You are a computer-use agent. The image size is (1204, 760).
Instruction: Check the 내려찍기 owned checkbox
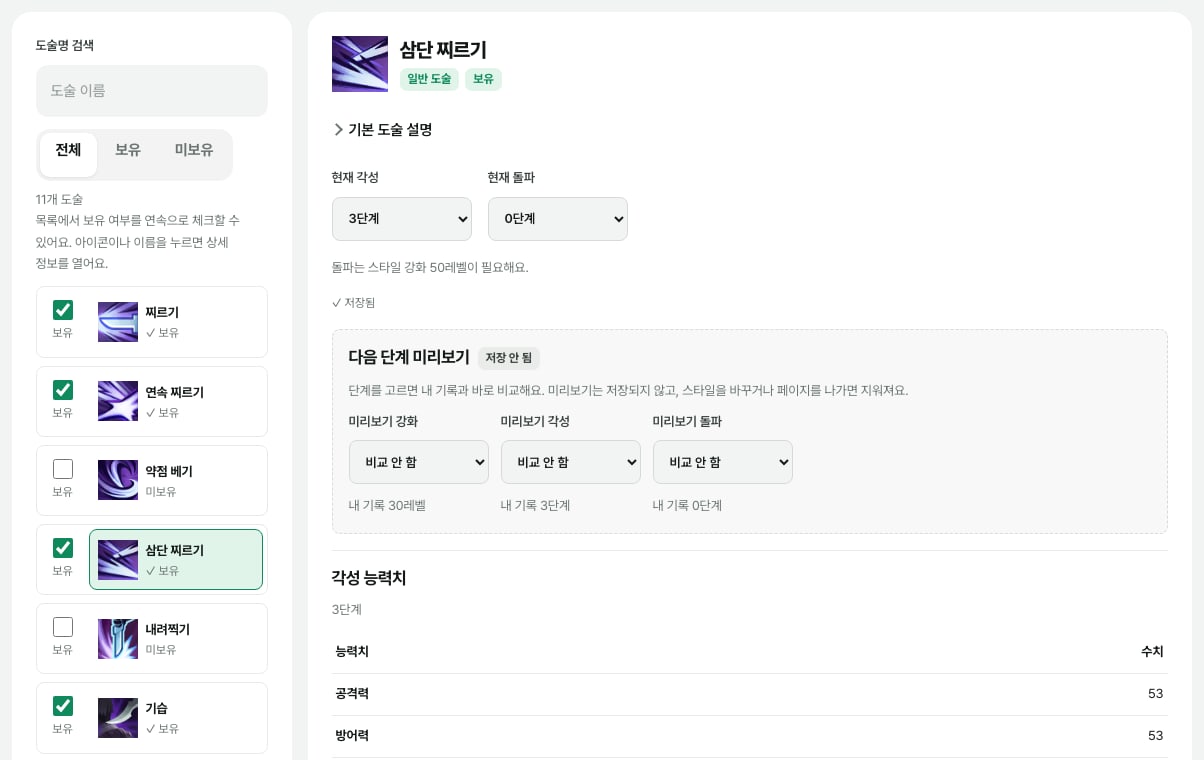click(63, 627)
